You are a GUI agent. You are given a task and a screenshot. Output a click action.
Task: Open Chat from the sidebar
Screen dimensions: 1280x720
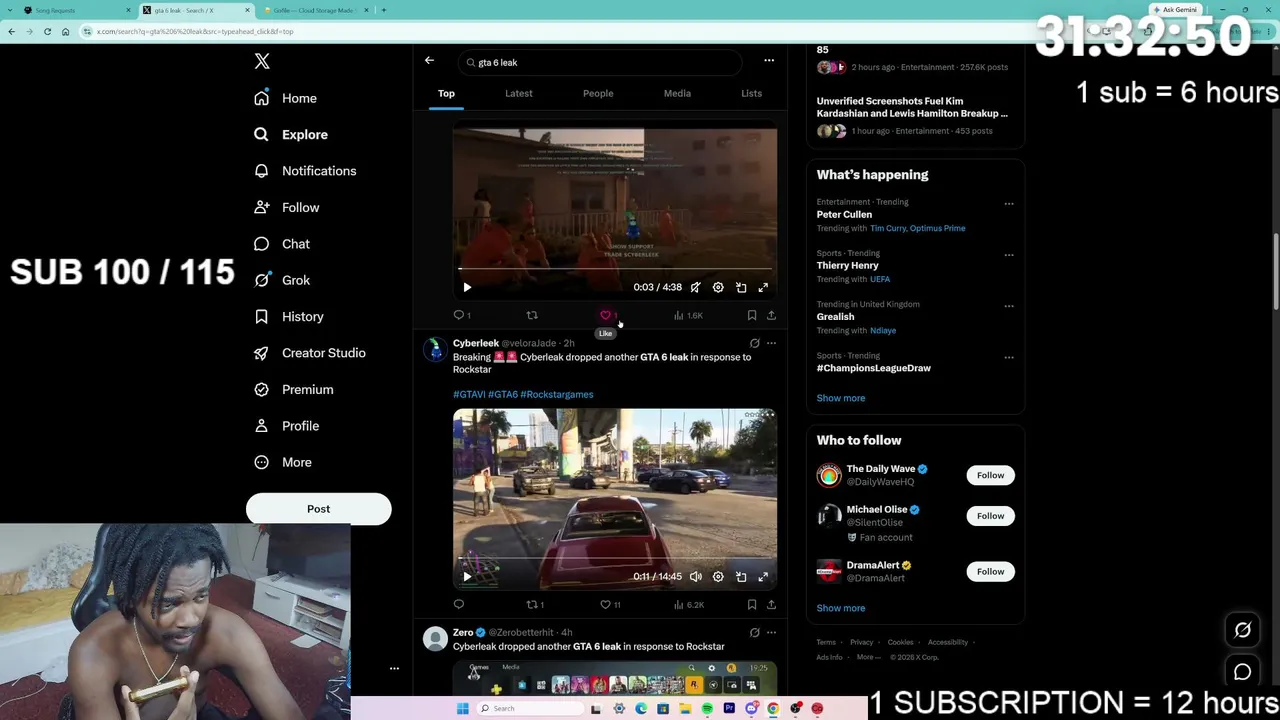click(x=281, y=244)
